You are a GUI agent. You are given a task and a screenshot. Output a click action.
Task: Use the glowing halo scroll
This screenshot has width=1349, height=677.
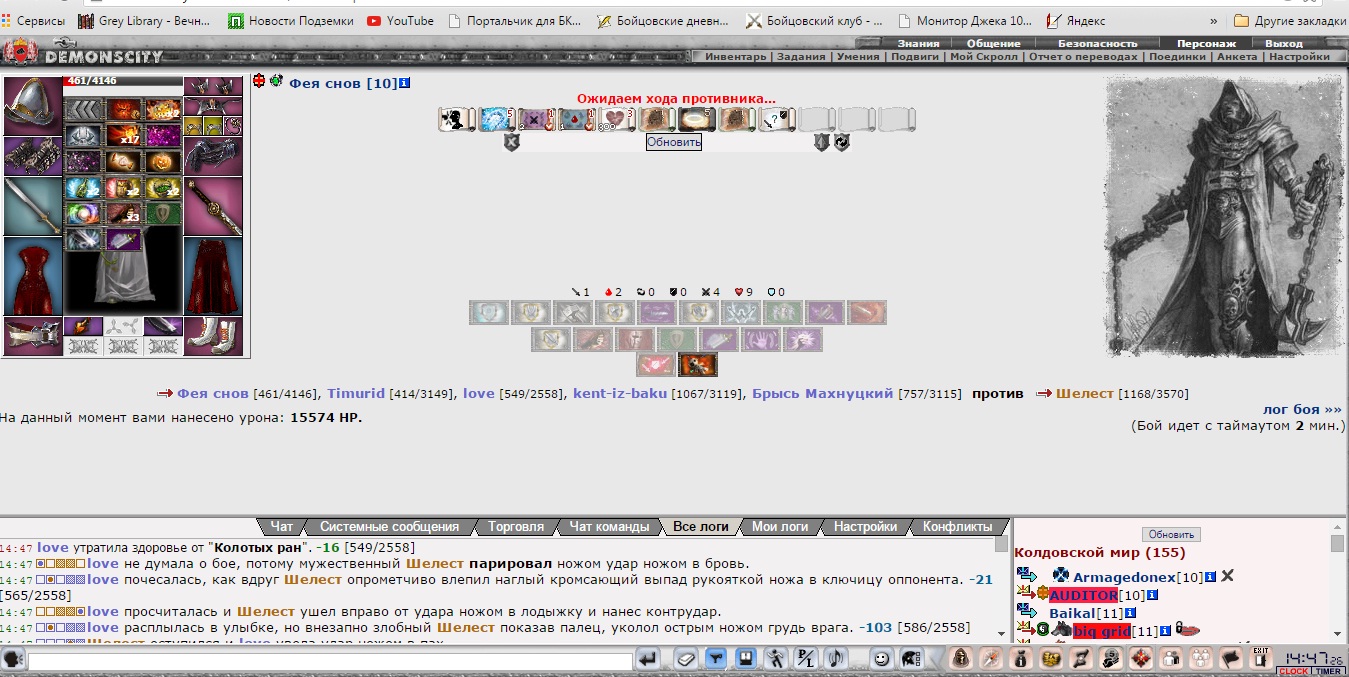click(x=697, y=120)
